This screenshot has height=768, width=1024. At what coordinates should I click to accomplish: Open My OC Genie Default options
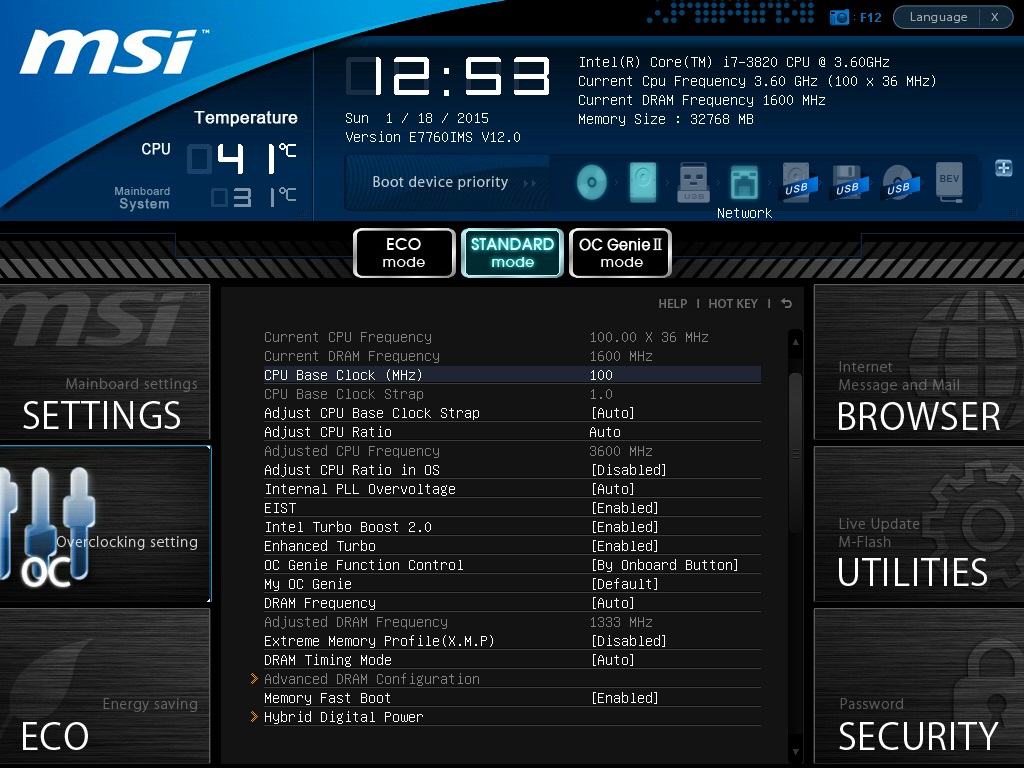point(512,584)
